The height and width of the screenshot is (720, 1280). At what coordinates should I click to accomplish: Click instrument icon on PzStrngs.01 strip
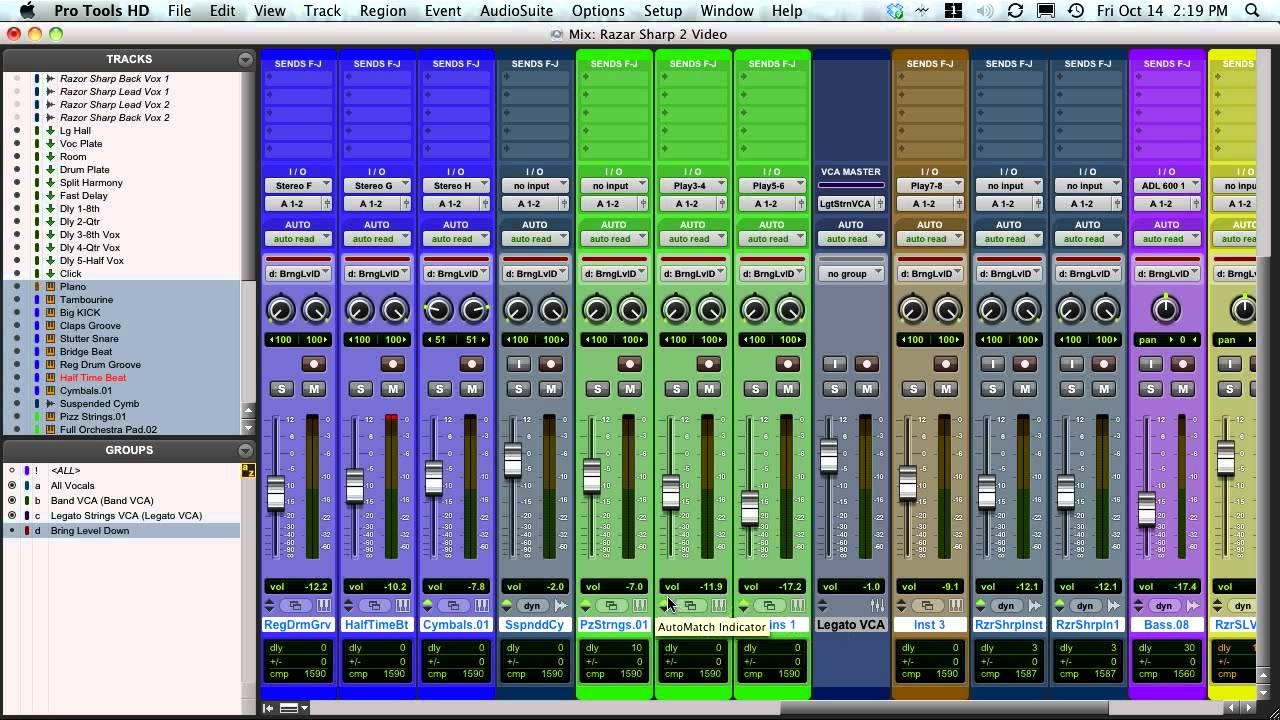pyautogui.click(x=639, y=606)
